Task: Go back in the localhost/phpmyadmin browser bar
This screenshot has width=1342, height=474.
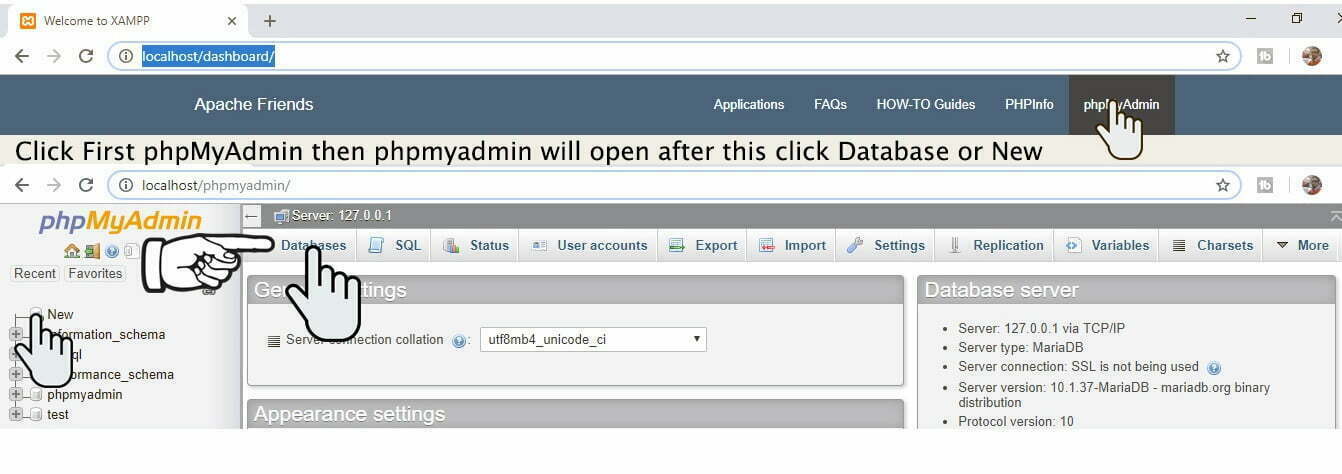Action: [x=22, y=185]
